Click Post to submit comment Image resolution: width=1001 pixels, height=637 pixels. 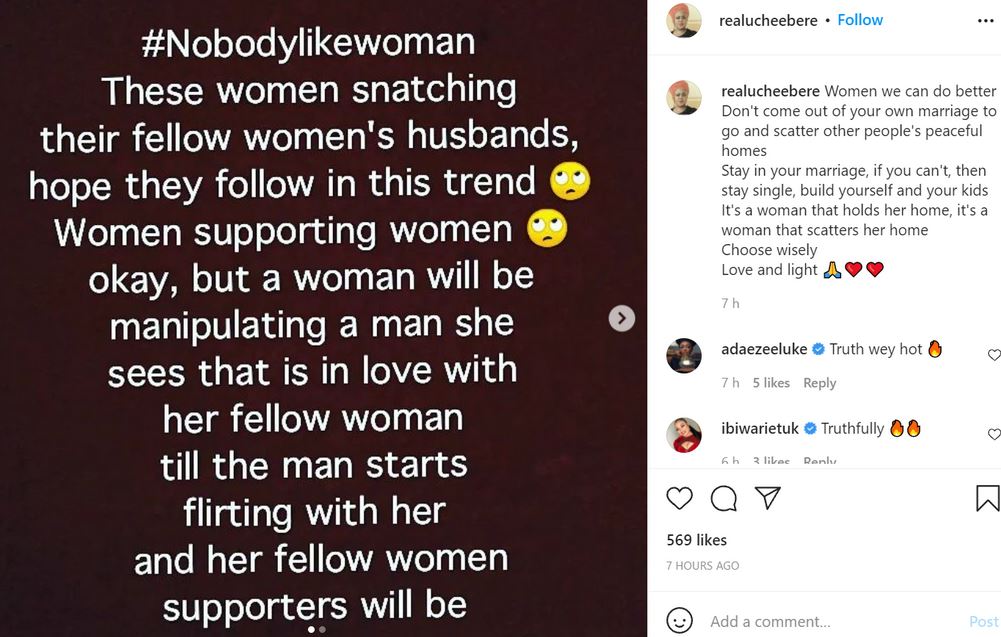coord(983,621)
